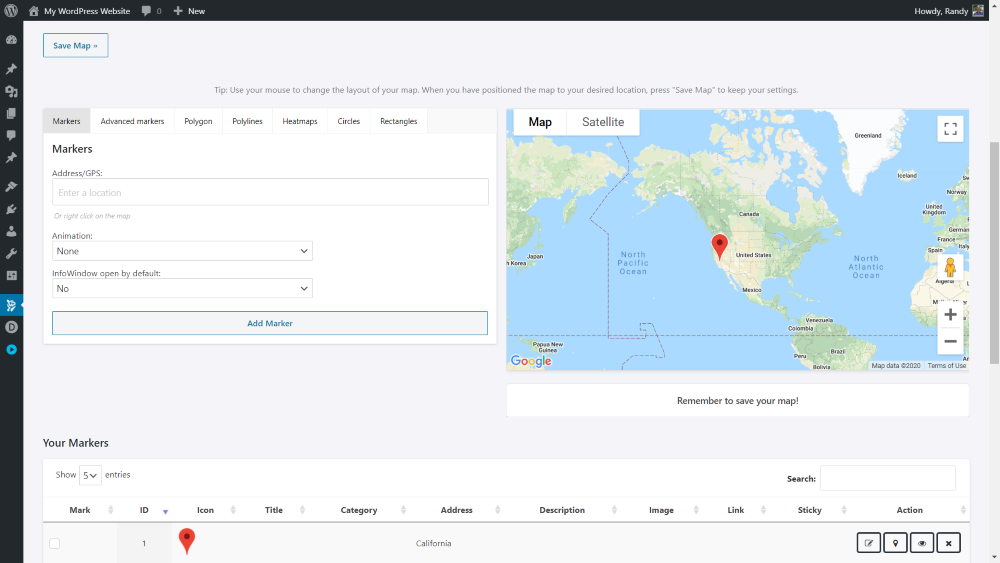
Task: Open the Dashboard sidebar icon
Action: pyautogui.click(x=11, y=40)
